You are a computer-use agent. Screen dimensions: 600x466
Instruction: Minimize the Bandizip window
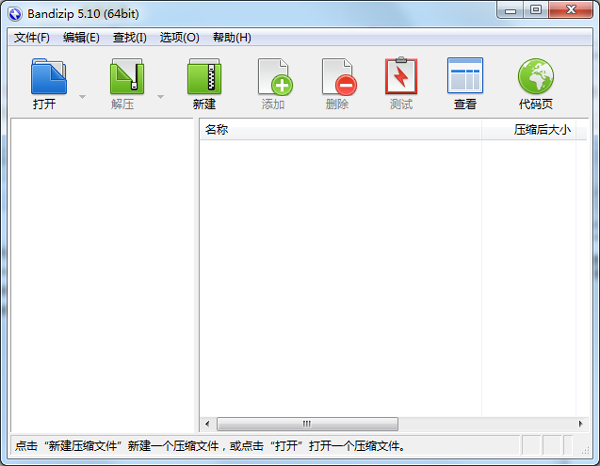coord(510,10)
